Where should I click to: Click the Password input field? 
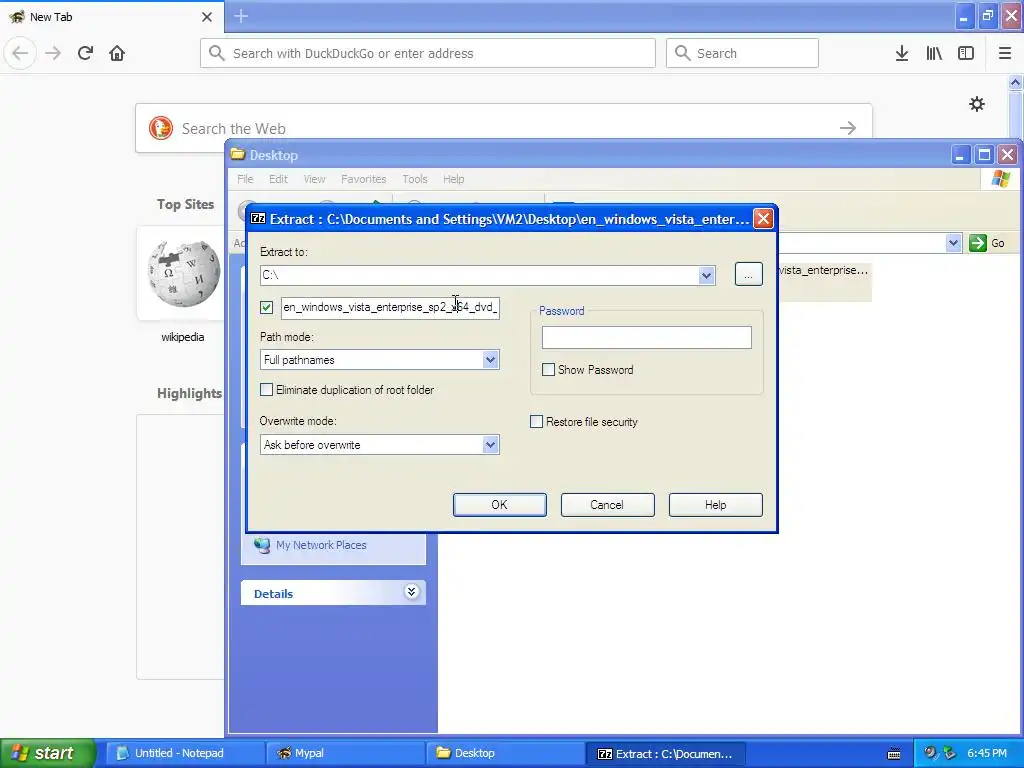(647, 337)
